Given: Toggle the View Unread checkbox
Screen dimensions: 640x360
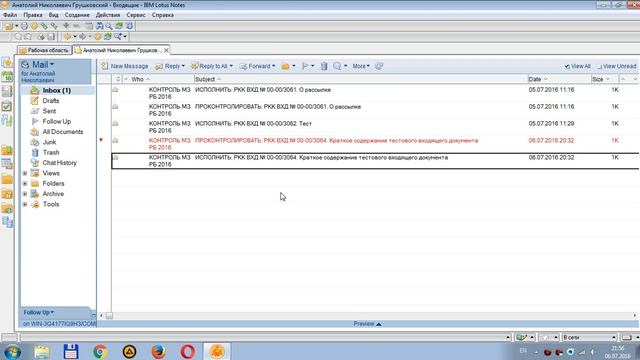Looking at the screenshot, I should (600, 67).
